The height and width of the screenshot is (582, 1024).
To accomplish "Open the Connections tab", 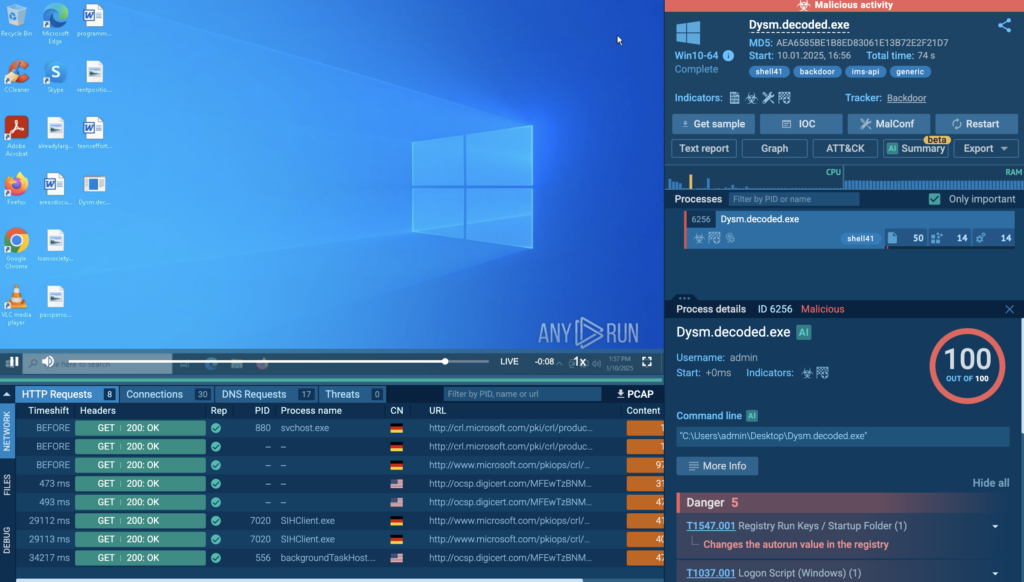I will pos(155,394).
